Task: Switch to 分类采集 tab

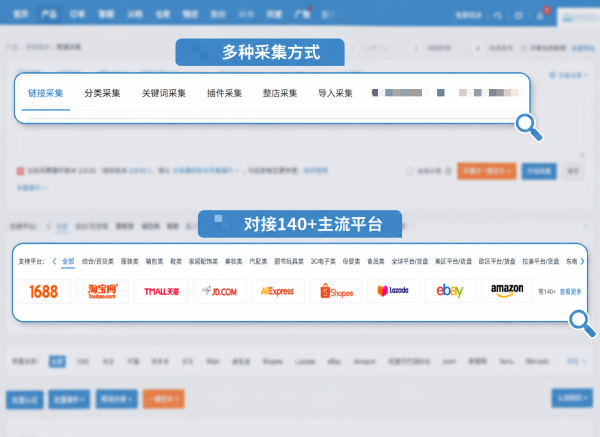Action: point(102,93)
